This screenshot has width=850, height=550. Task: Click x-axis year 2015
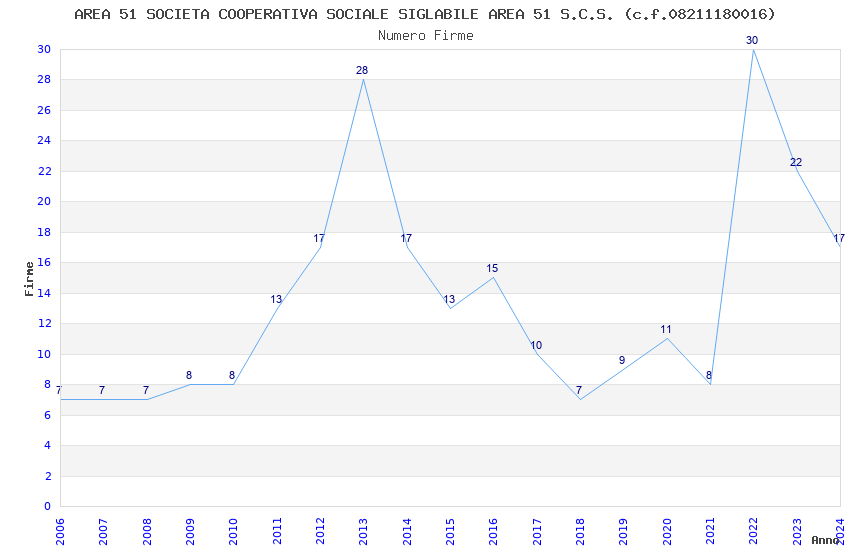(x=450, y=531)
